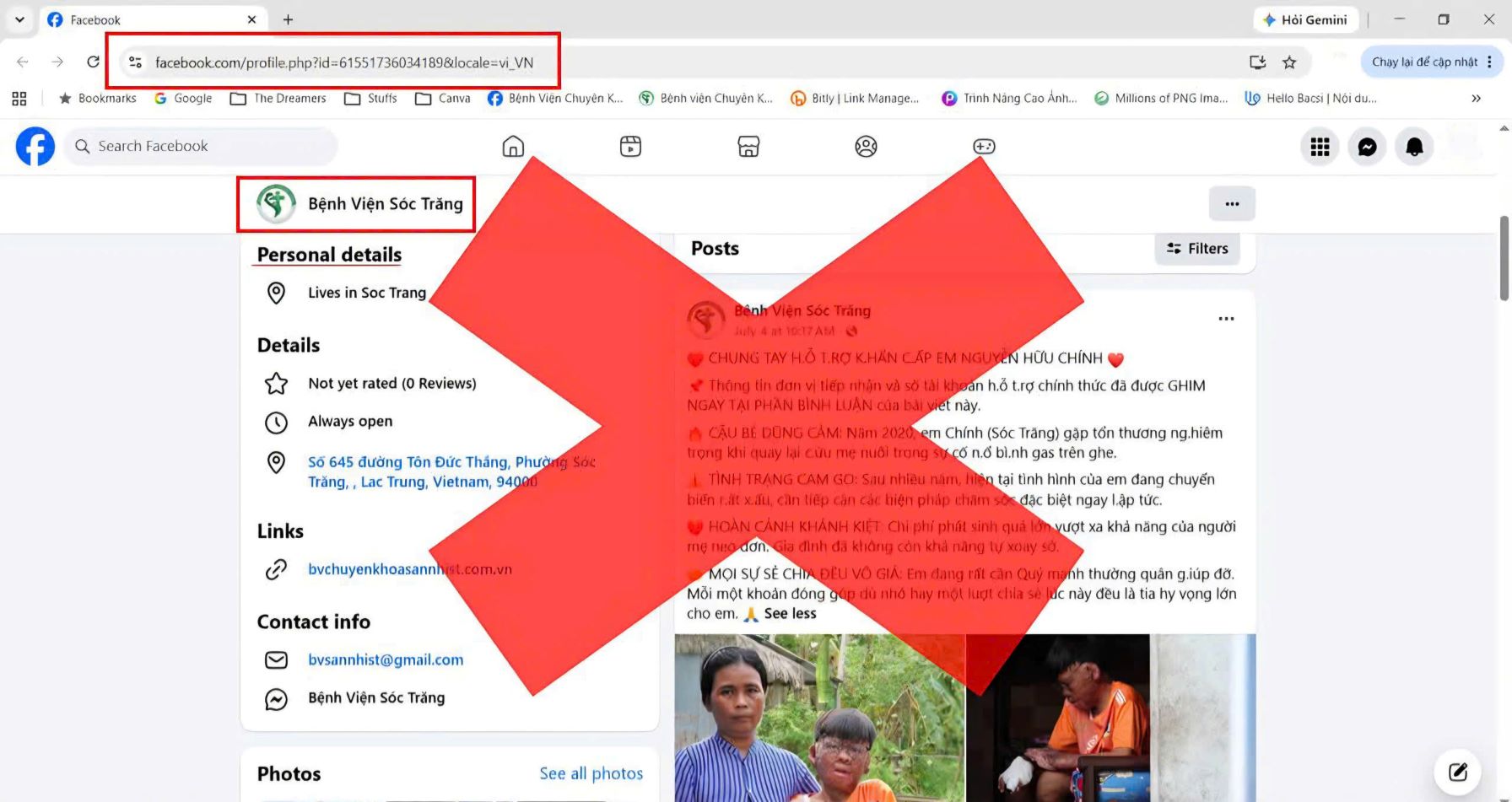This screenshot has height=802, width=1512.
Task: Open the tab groups grid icon in bookmarks bar
Action: [19, 99]
